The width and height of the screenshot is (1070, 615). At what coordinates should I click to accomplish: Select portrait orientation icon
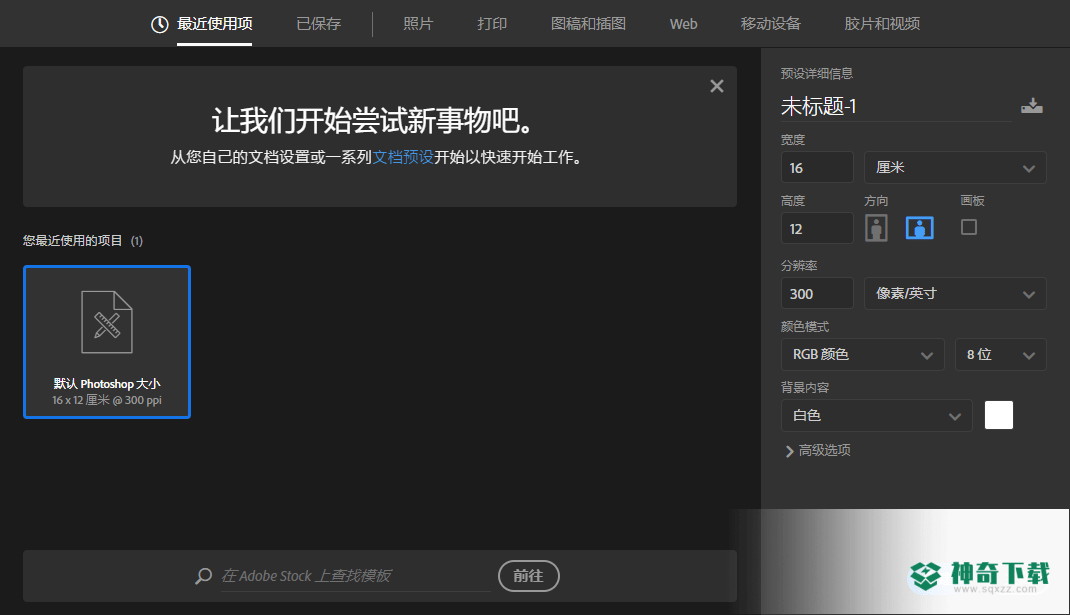[x=876, y=228]
